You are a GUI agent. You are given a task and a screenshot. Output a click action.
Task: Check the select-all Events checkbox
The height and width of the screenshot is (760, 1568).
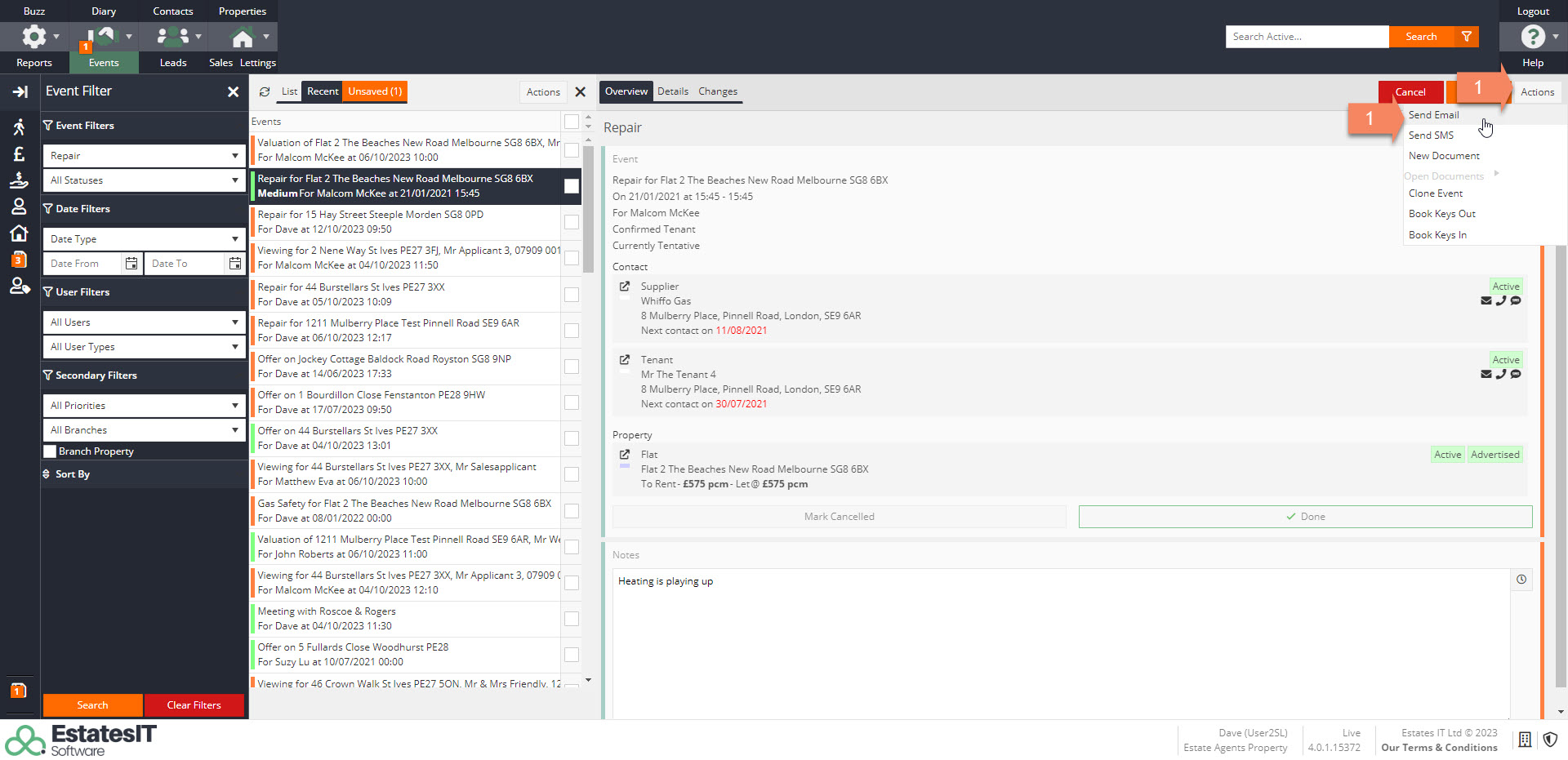(x=572, y=122)
